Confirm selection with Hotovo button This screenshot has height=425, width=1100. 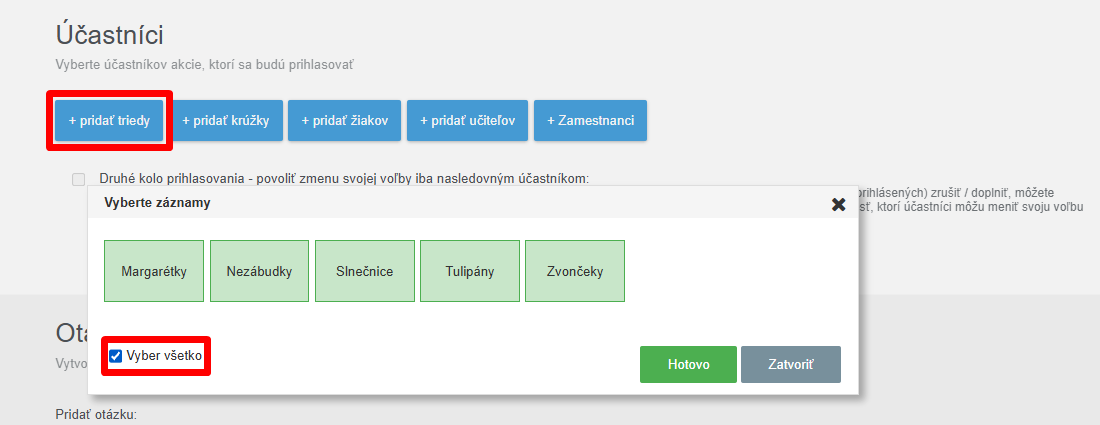point(688,365)
